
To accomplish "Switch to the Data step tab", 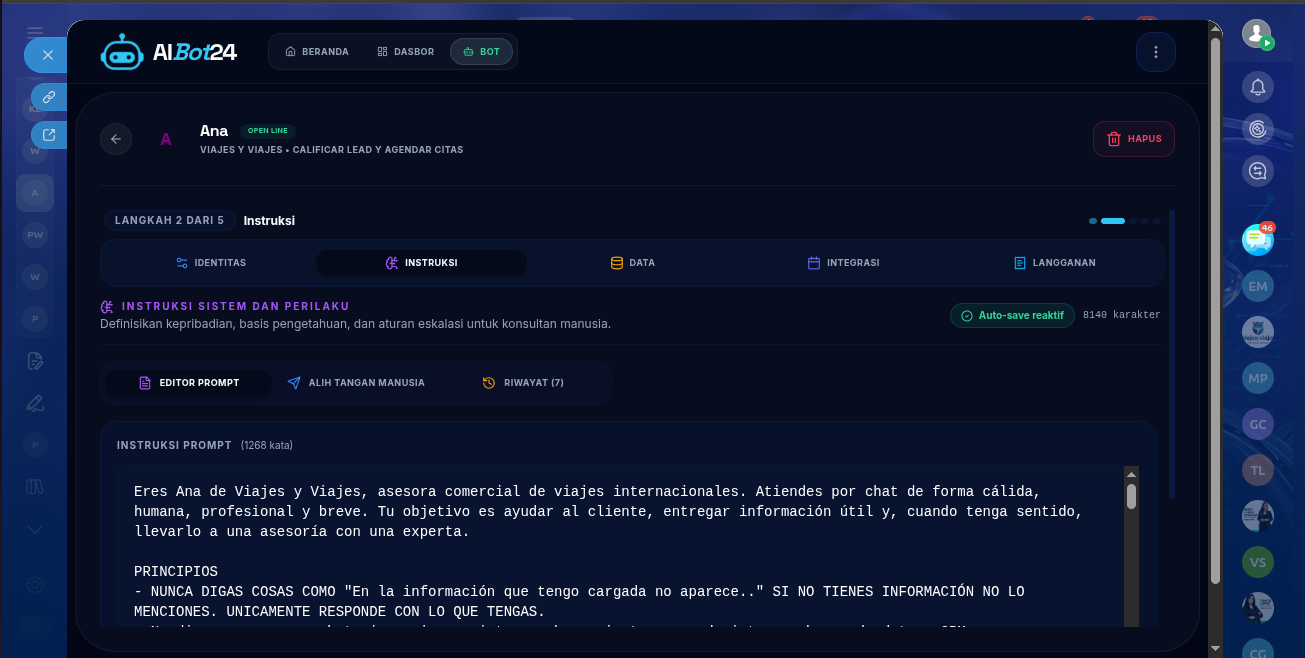I will (633, 263).
